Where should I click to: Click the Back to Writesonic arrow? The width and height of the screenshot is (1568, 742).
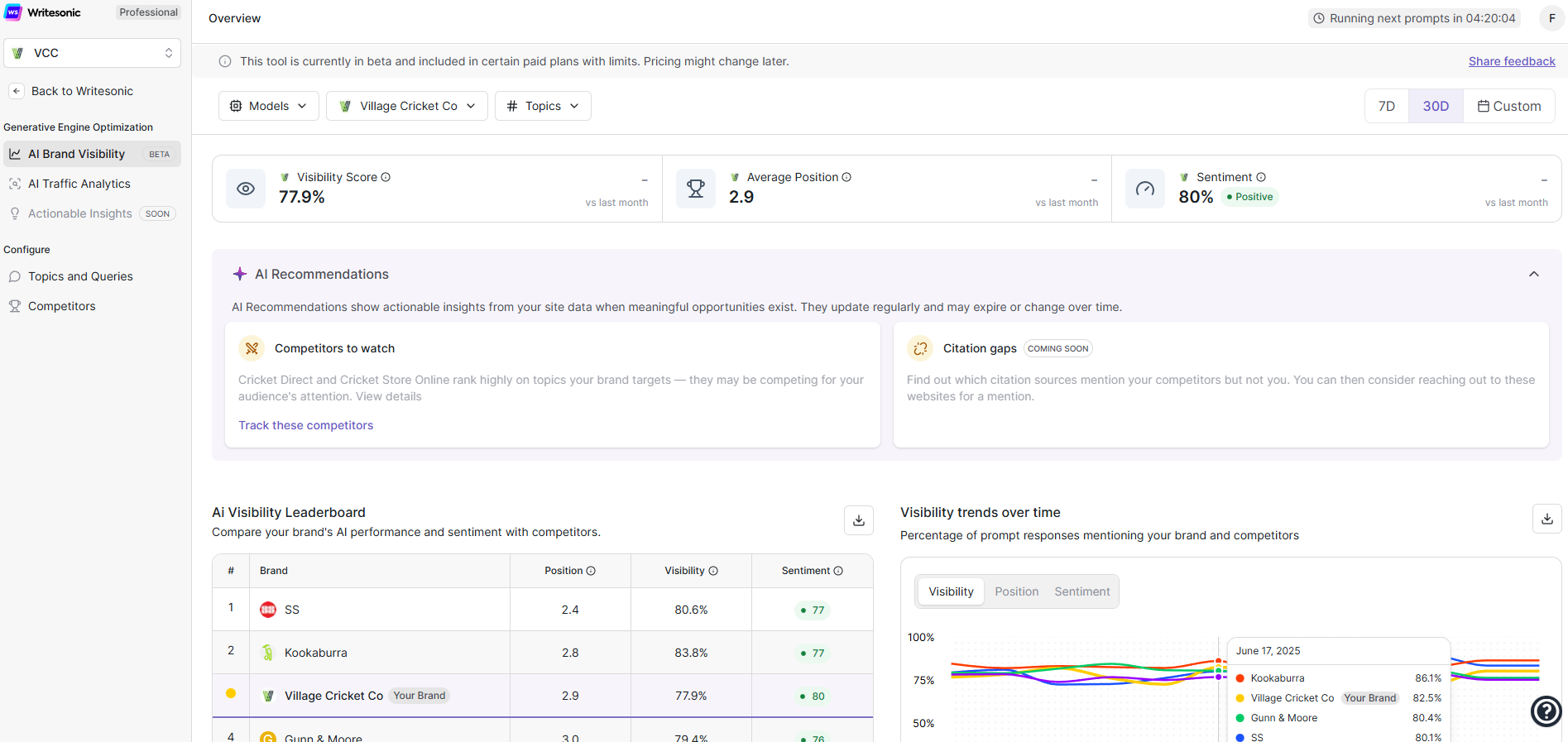[17, 91]
